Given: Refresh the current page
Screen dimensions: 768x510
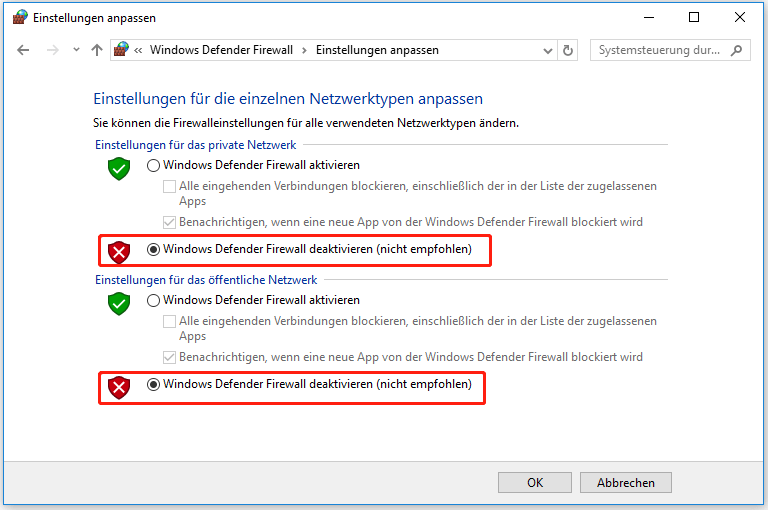Looking at the screenshot, I should [x=569, y=50].
